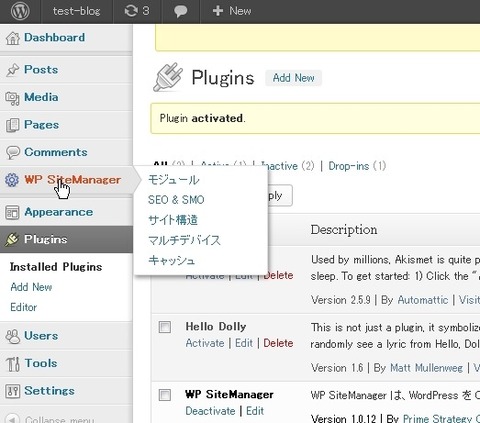This screenshot has width=480, height=423.
Task: Tick the Hello Dolly plugin checkbox
Action: (165, 327)
